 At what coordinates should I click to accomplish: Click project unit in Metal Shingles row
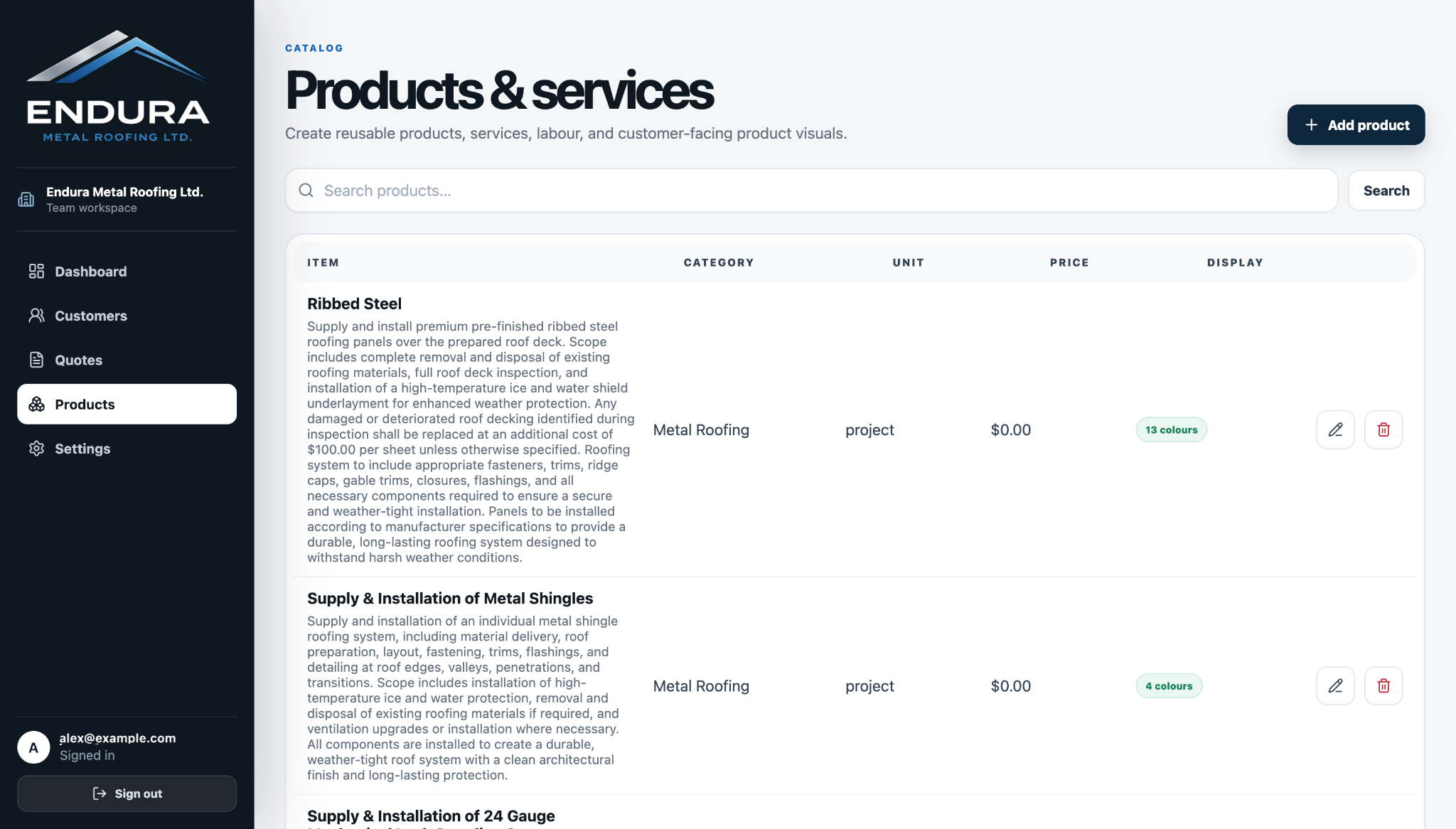(869, 686)
